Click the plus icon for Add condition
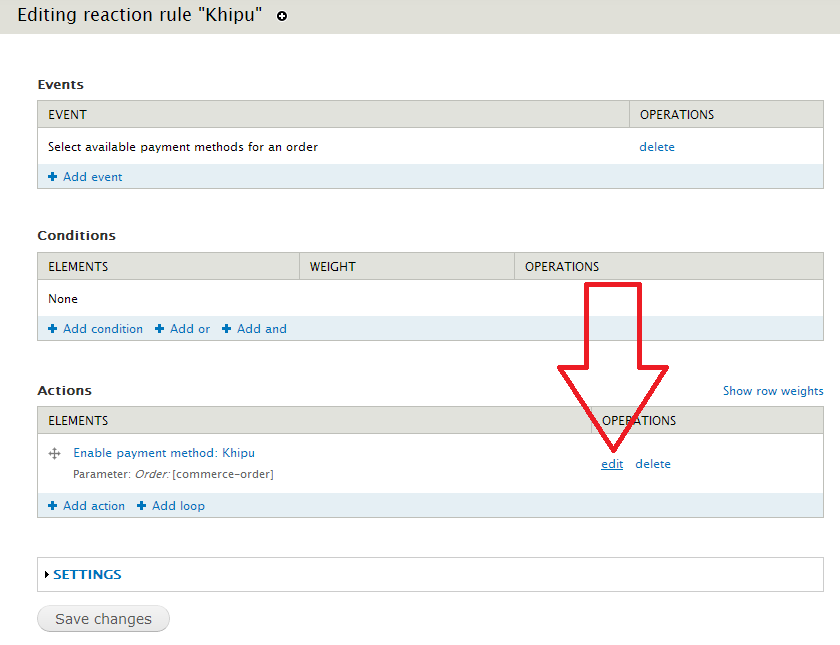This screenshot has width=840, height=645. point(53,329)
